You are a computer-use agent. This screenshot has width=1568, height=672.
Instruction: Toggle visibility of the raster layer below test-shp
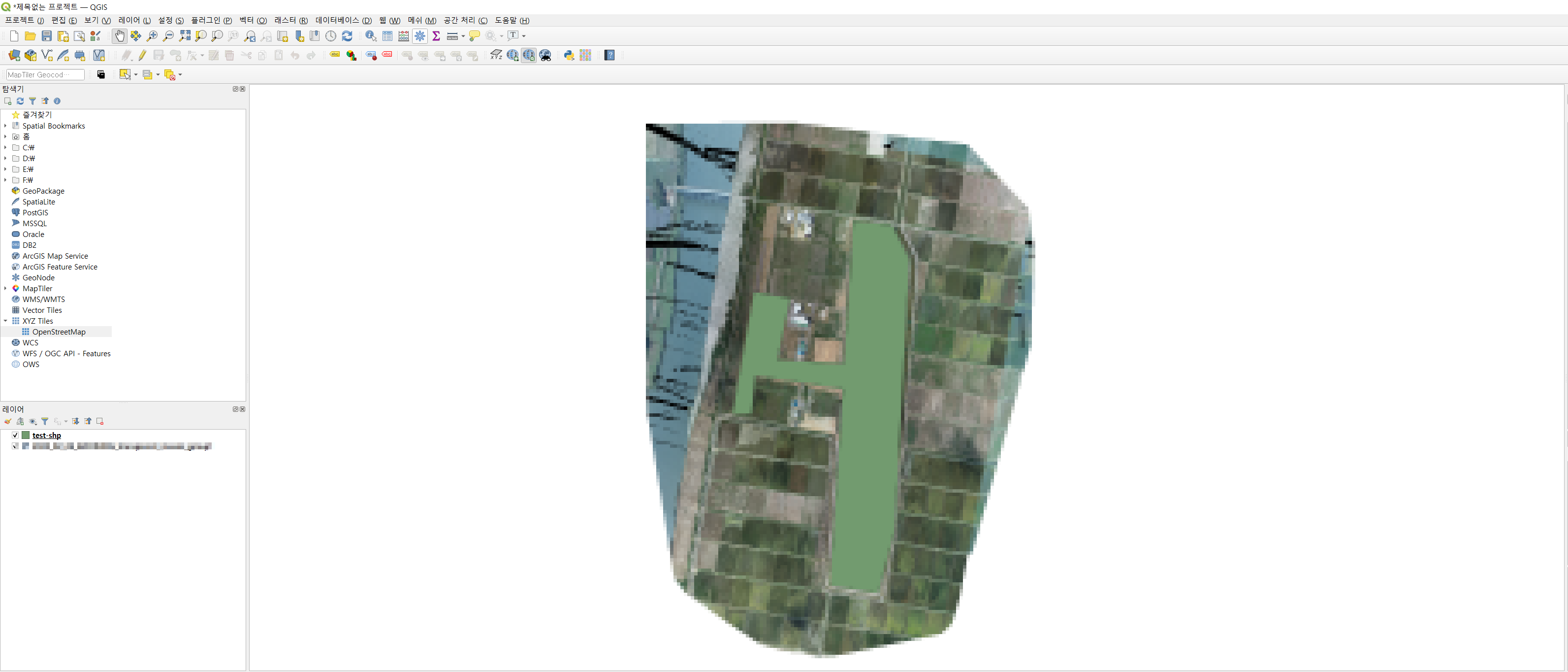[x=15, y=446]
